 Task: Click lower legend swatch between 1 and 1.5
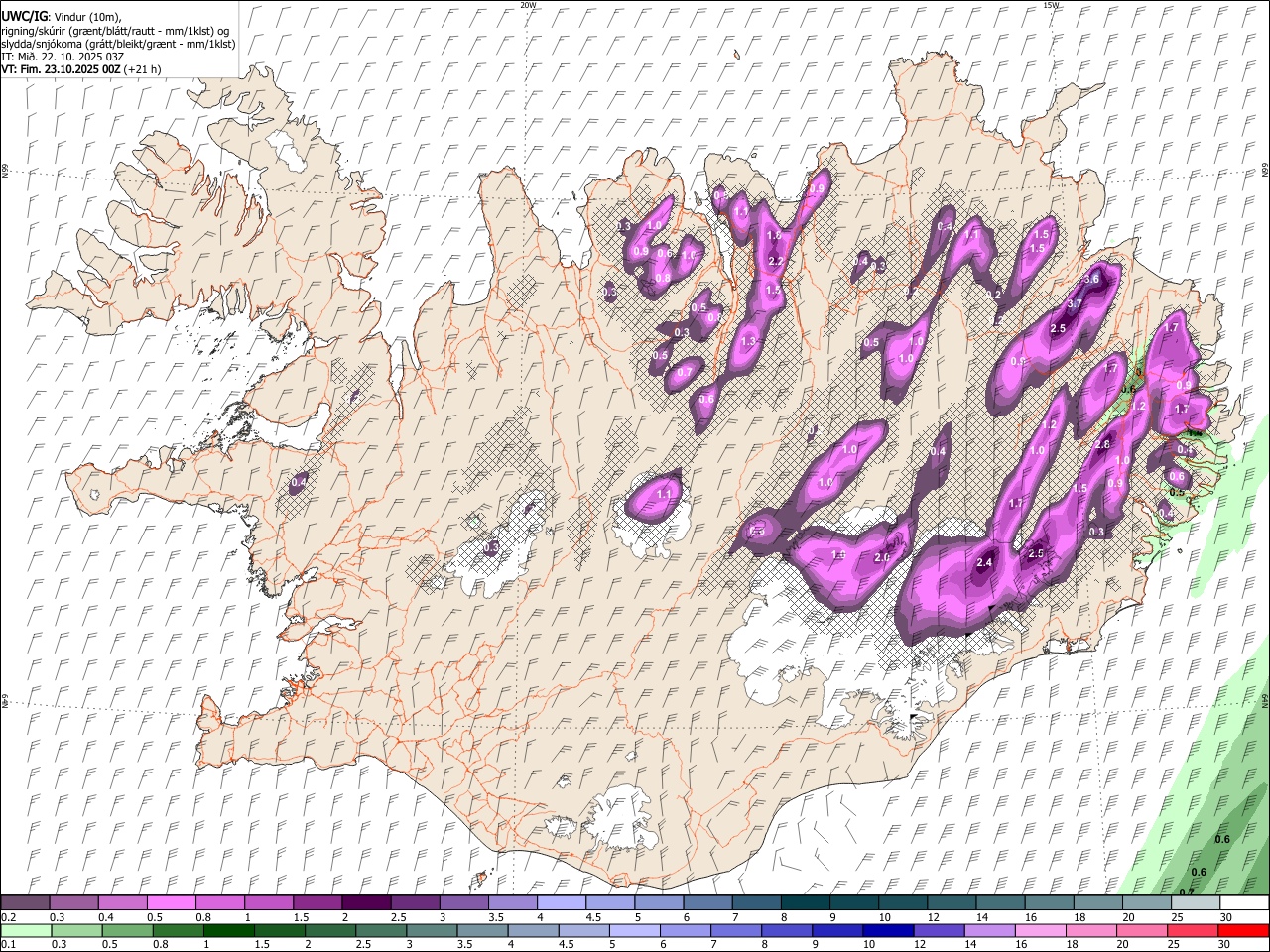tap(228, 930)
